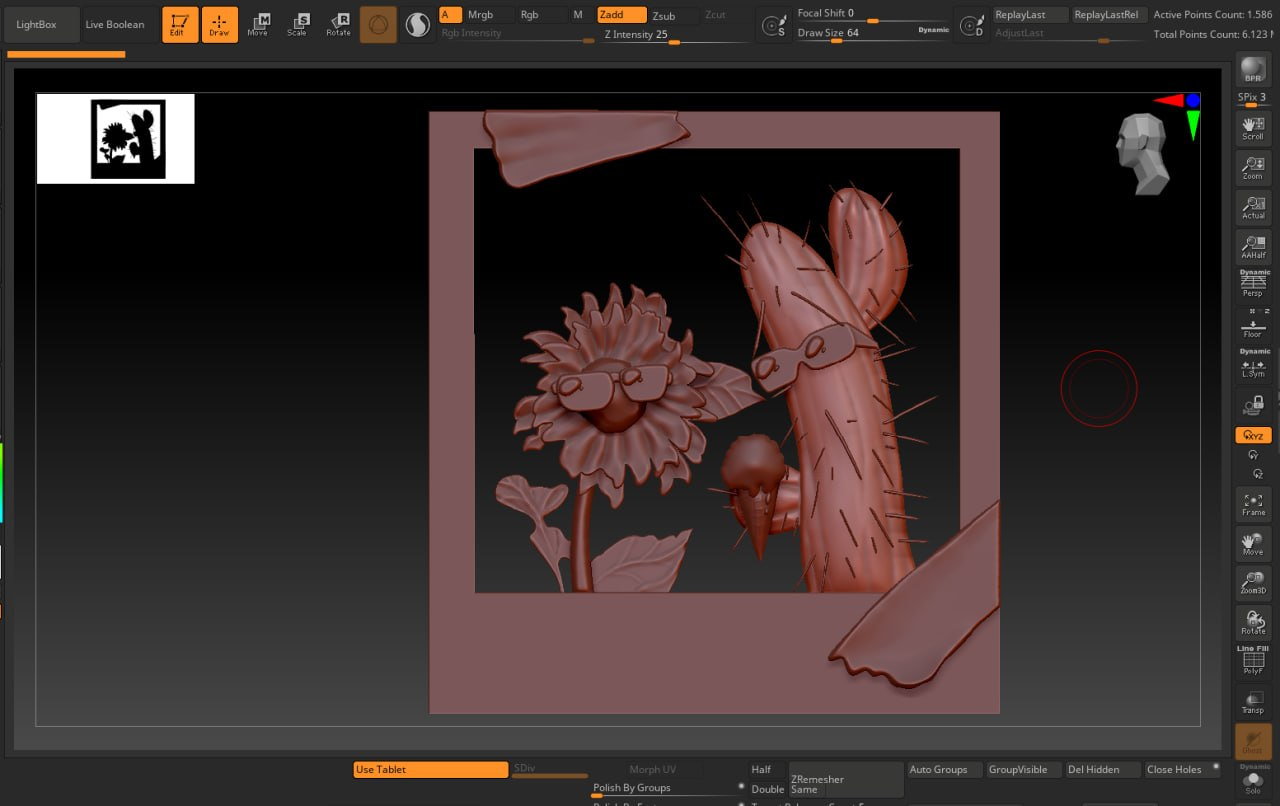Screen dimensions: 1280x806
Task: Click the GroupVisible button
Action: point(1023,769)
